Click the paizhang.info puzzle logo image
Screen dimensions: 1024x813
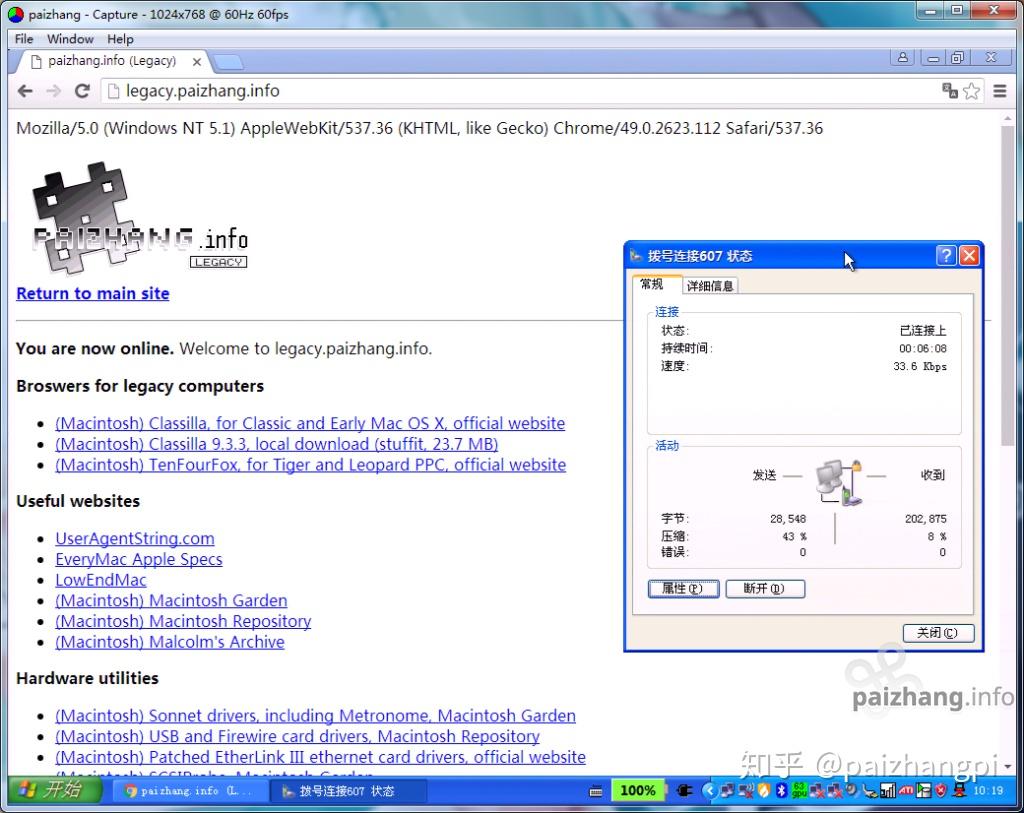click(139, 217)
